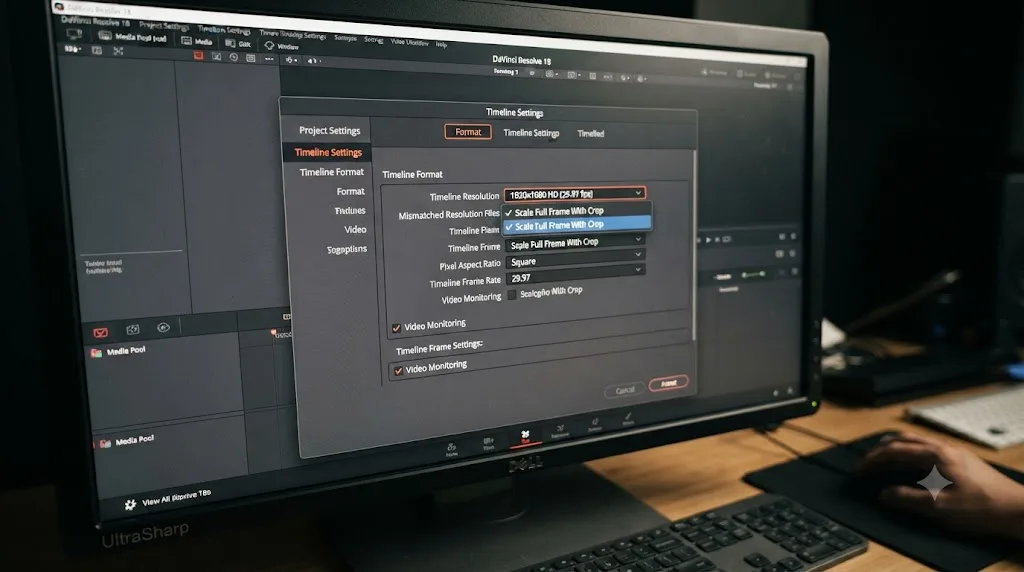Click the first page icon in bottom navigation
This screenshot has width=1024, height=572.
(x=451, y=449)
